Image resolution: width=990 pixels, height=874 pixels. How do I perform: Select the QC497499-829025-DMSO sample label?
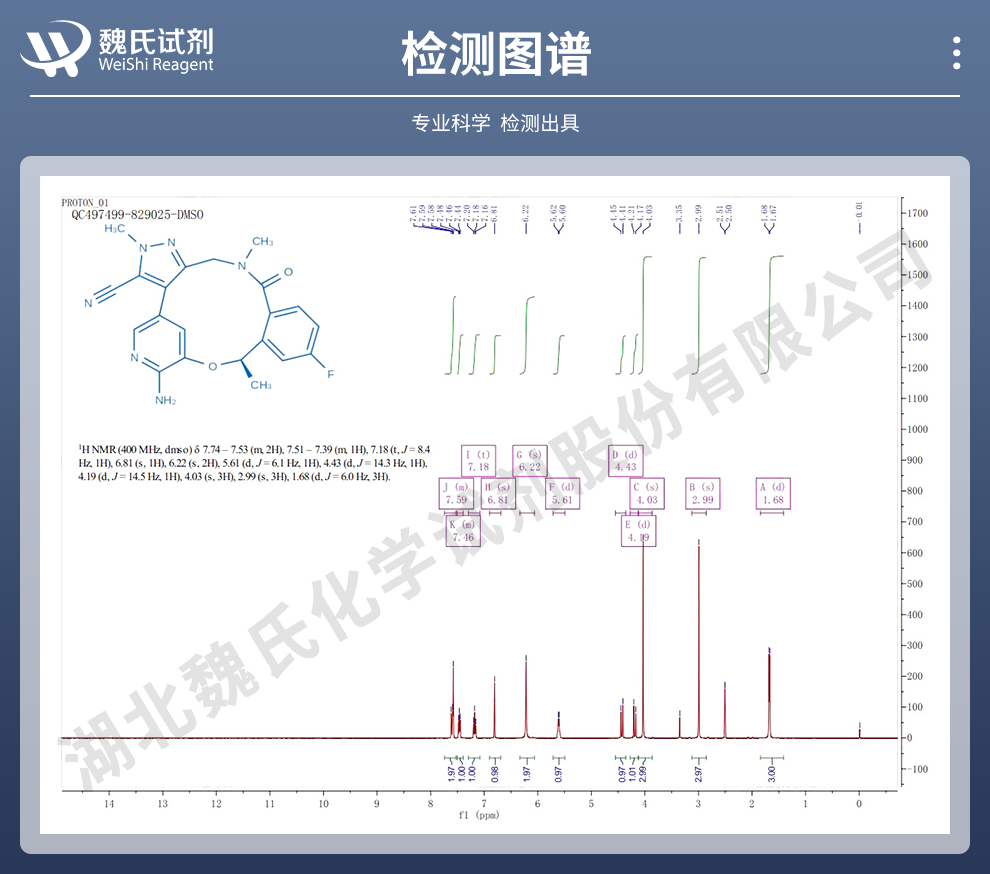(x=137, y=215)
